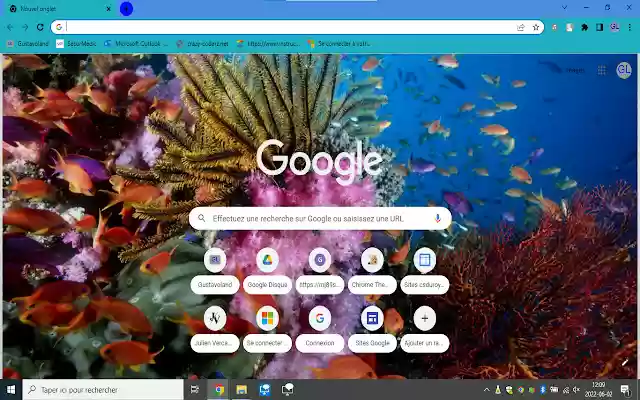Open the tab search chevron
This screenshot has height=400, width=640.
click(x=564, y=7)
